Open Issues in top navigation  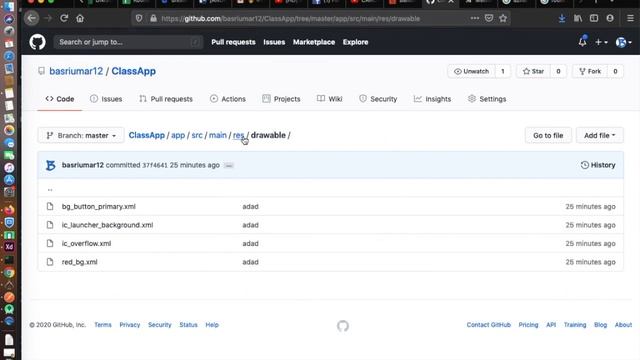pyautogui.click(x=274, y=42)
